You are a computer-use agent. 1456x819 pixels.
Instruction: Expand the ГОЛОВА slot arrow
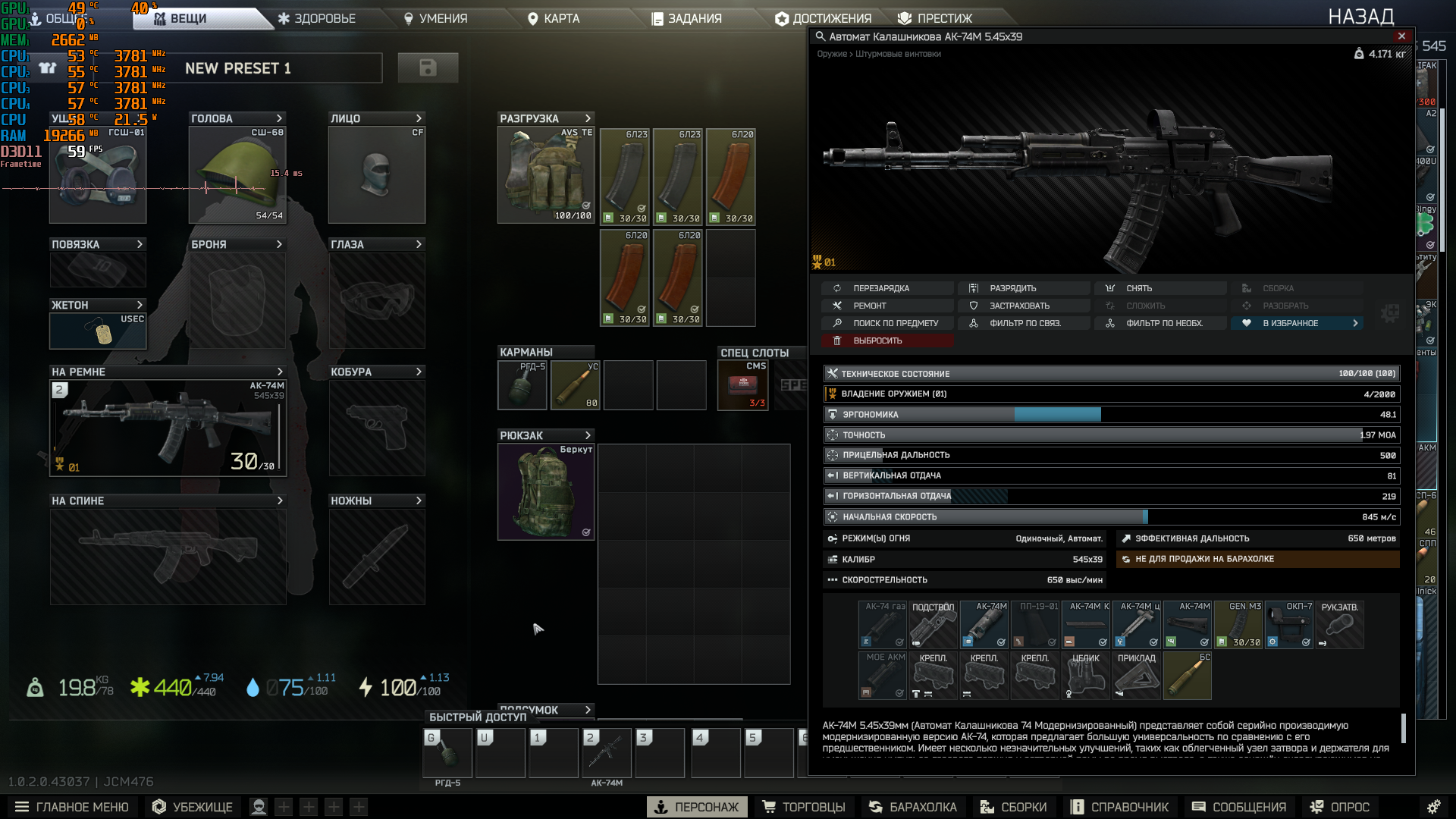pos(279,118)
